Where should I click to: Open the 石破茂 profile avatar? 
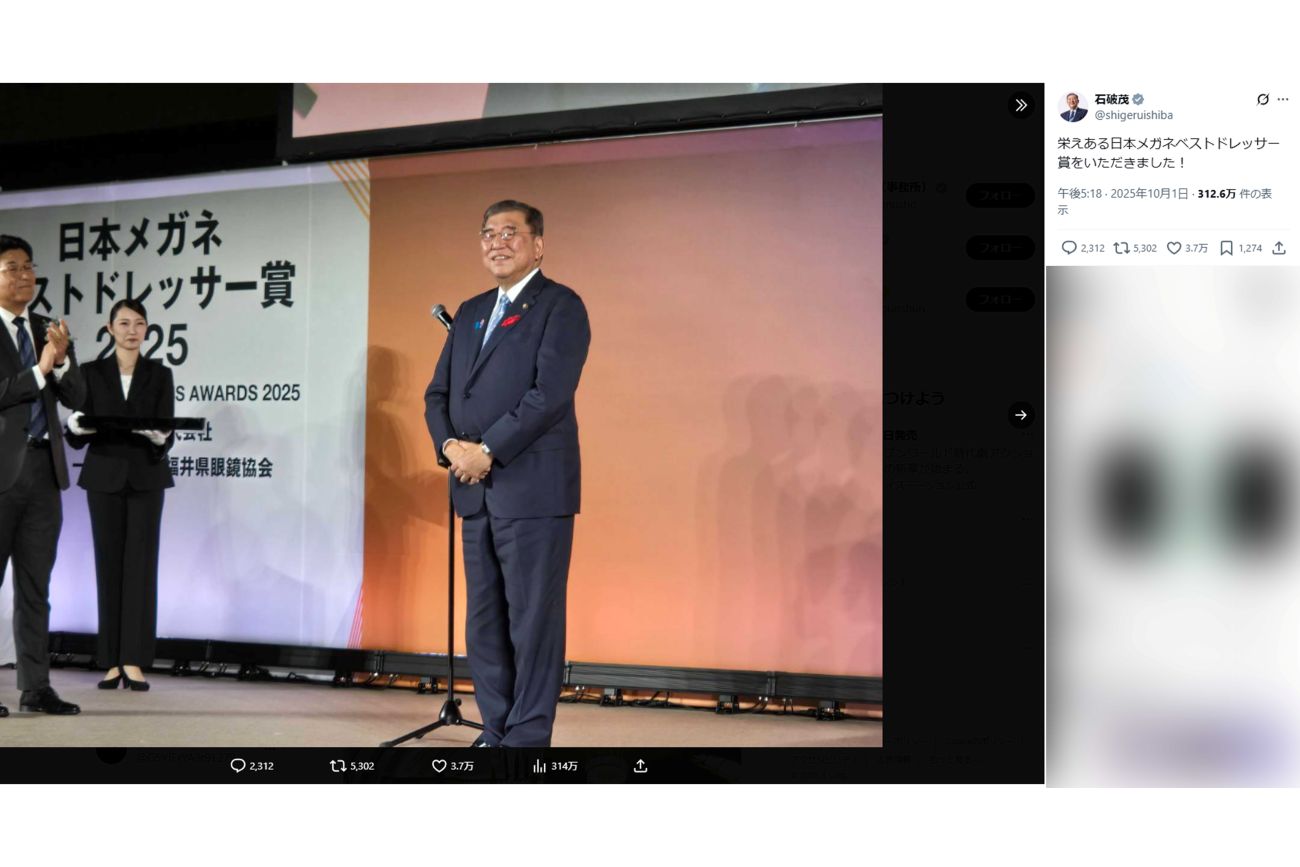1073,107
